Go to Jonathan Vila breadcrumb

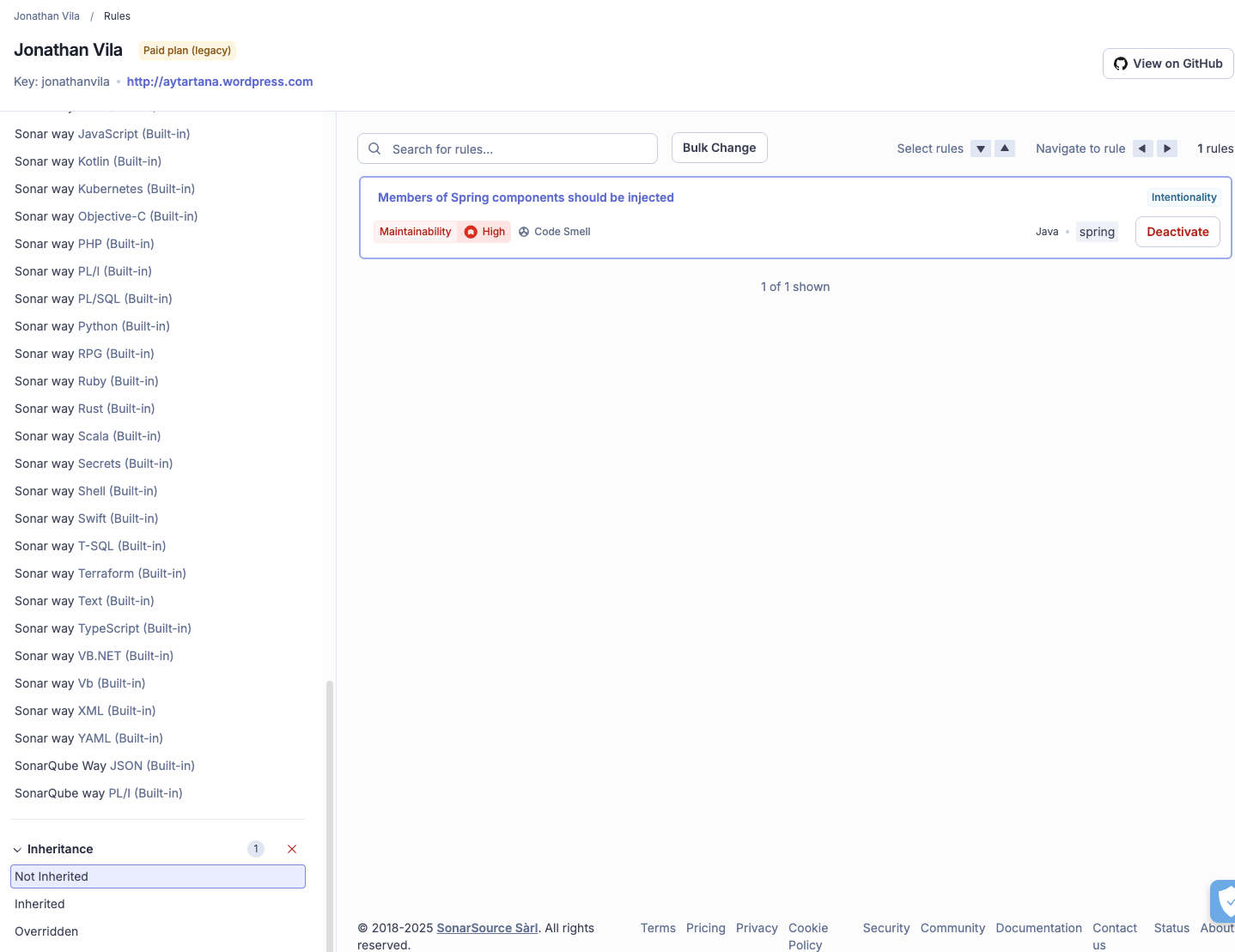pyautogui.click(x=46, y=16)
